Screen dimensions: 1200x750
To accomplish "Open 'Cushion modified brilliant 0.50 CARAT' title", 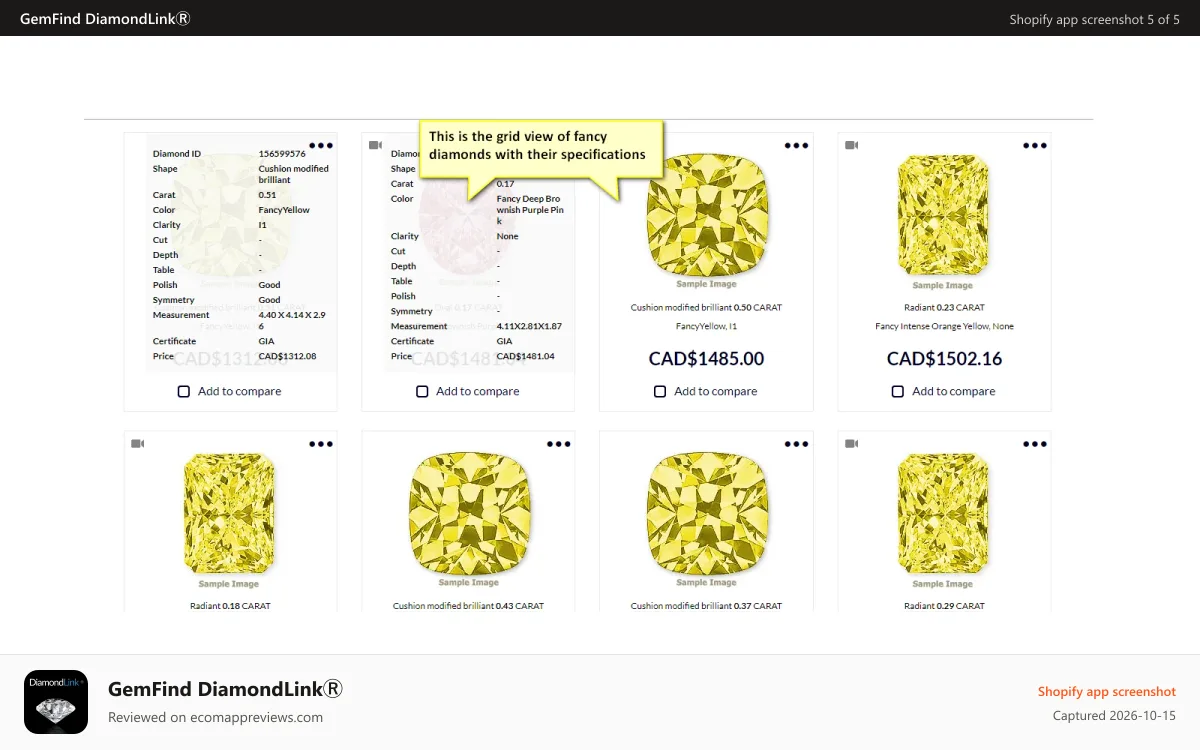I will (706, 308).
